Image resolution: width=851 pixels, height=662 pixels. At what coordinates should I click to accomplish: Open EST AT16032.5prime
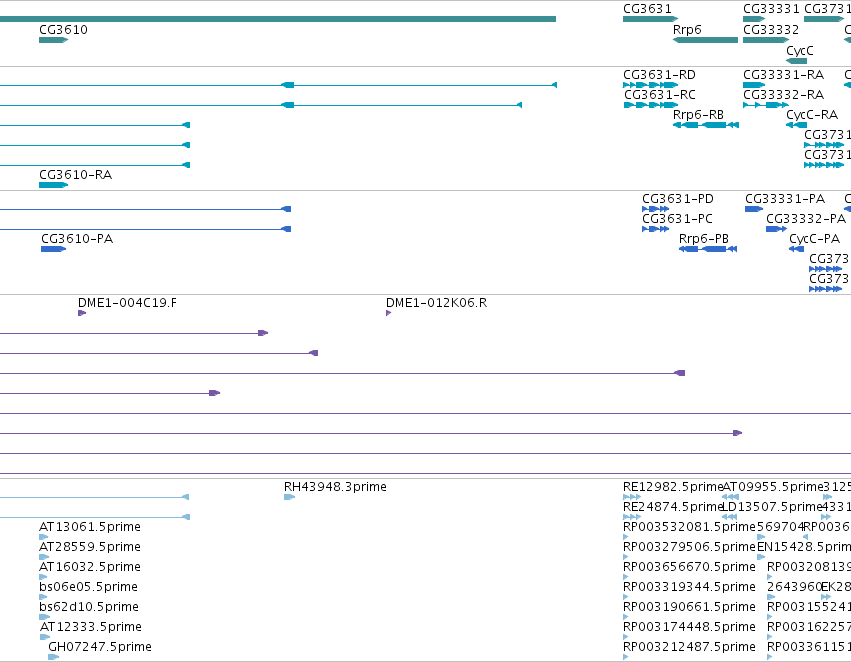(x=90, y=568)
